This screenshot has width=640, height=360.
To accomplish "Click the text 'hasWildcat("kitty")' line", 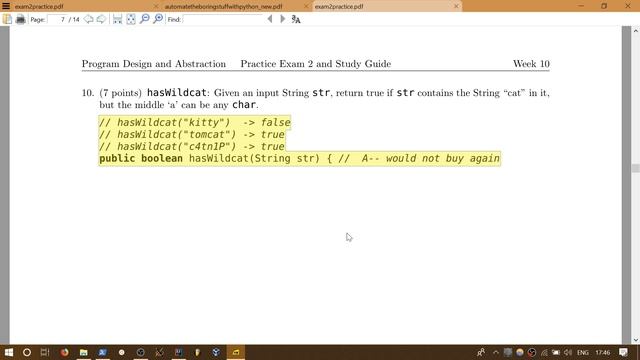I will 195,122.
